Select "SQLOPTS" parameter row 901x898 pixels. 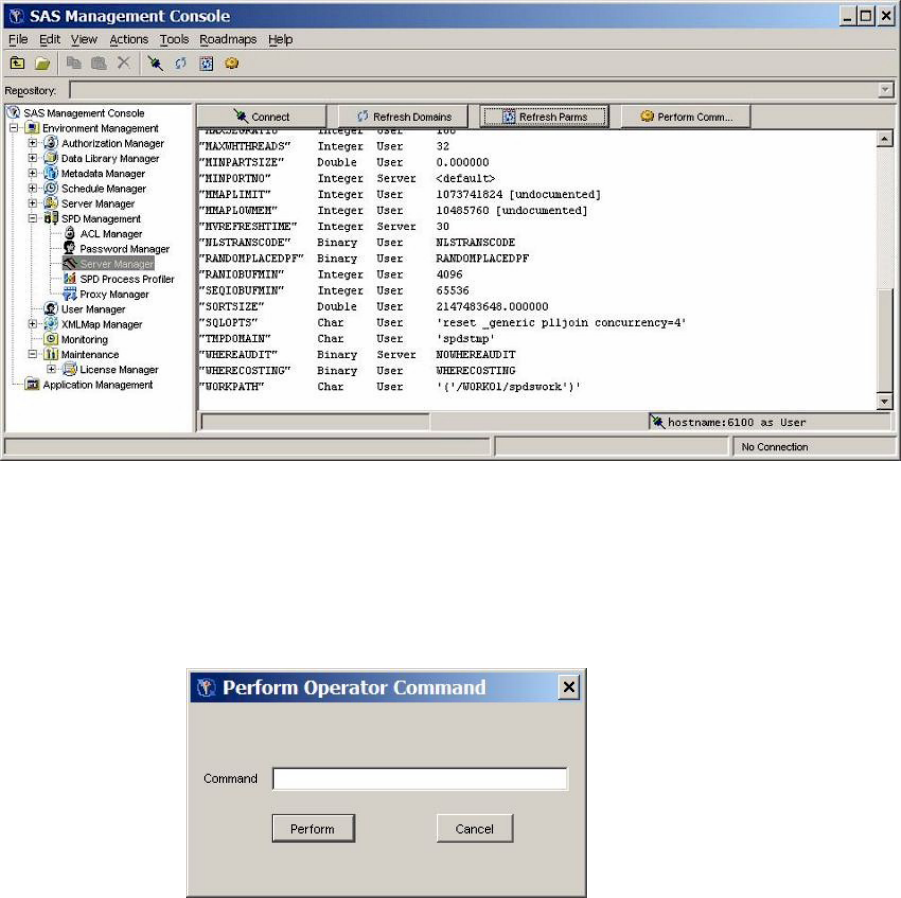pyautogui.click(x=442, y=322)
